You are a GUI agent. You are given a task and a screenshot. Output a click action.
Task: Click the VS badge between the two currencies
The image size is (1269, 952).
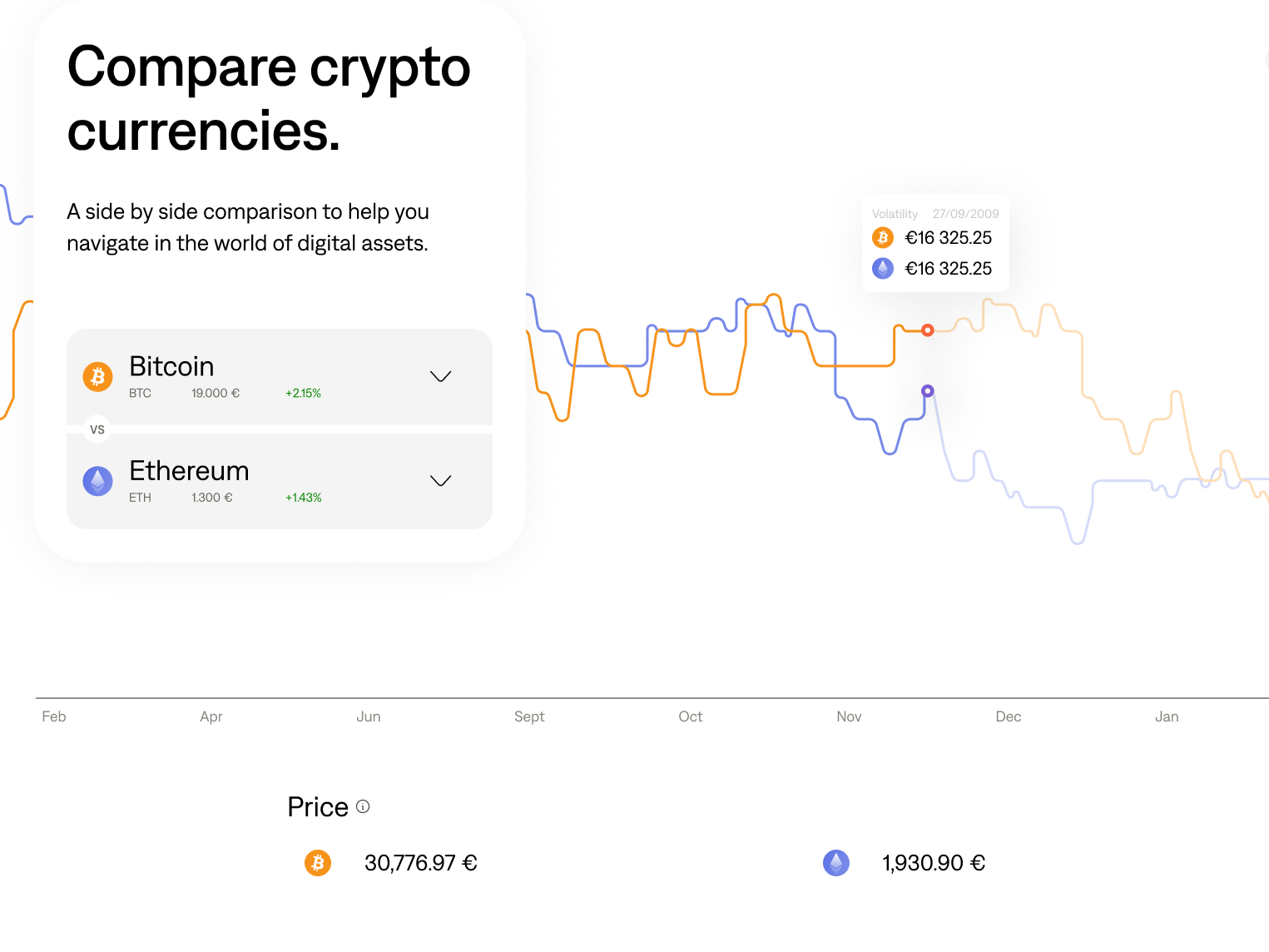pos(97,429)
